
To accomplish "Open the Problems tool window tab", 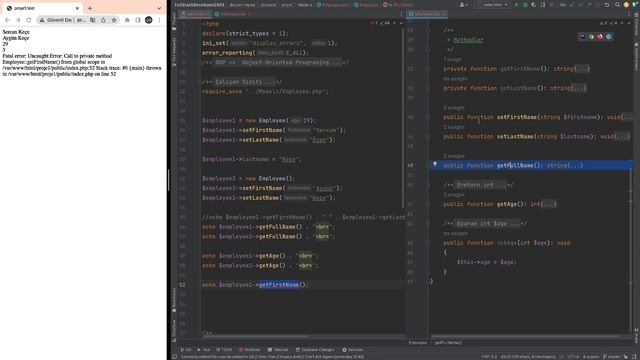I will [249, 350].
